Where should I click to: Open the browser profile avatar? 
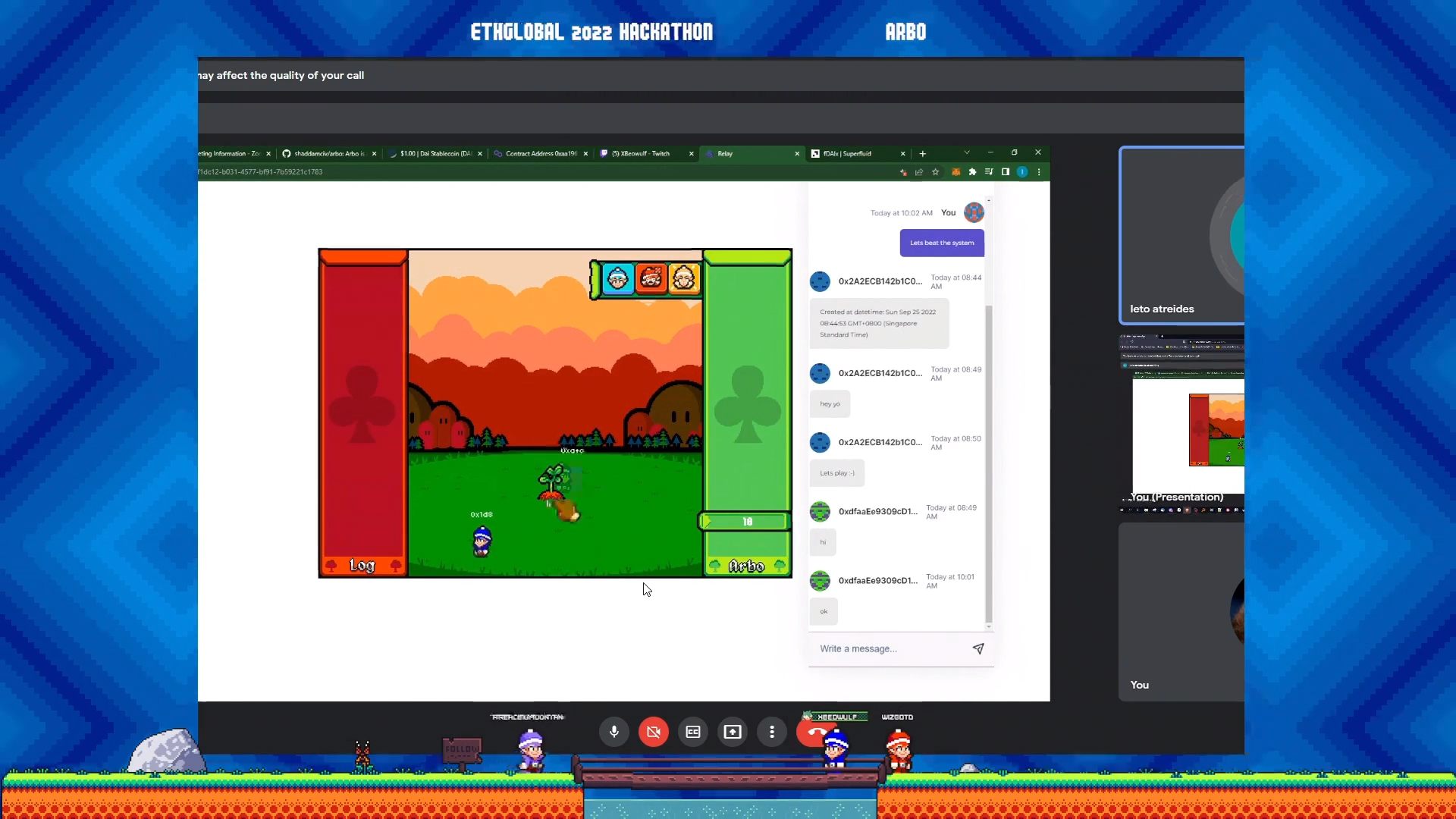tap(1022, 172)
